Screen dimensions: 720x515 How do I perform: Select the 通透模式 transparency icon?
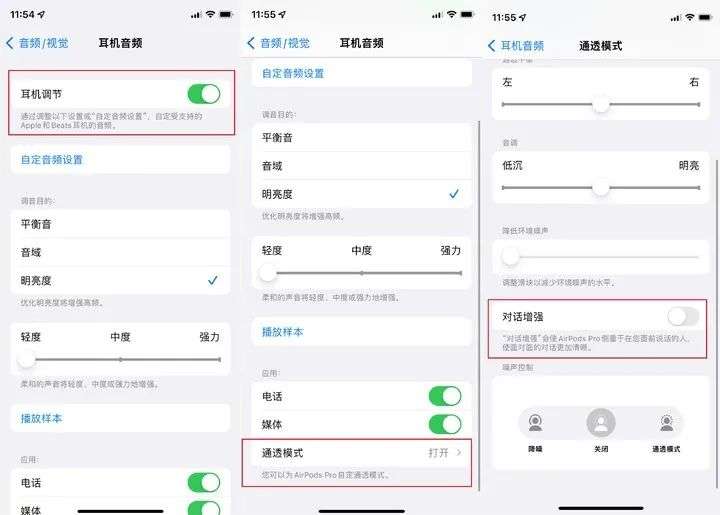pos(666,423)
